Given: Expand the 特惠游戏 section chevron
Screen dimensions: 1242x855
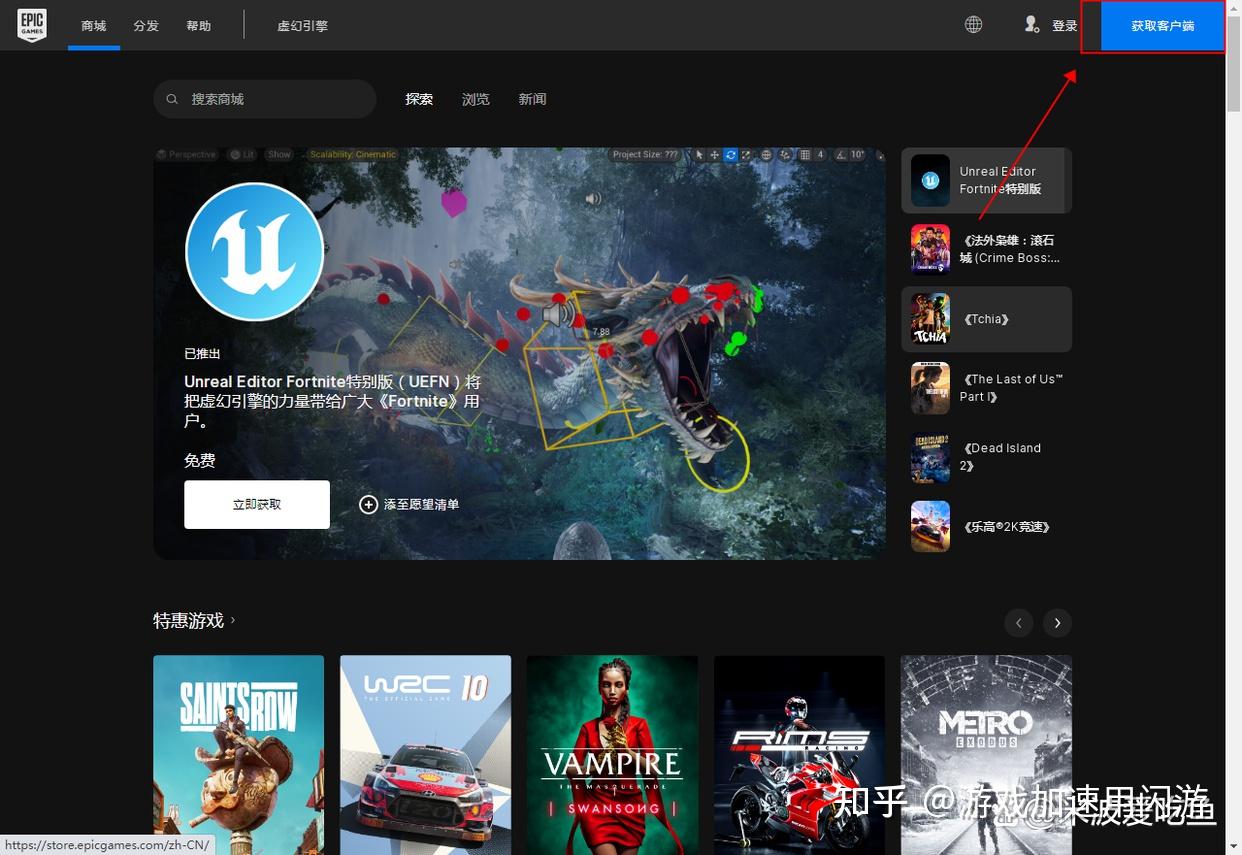Looking at the screenshot, I should pos(233,620).
